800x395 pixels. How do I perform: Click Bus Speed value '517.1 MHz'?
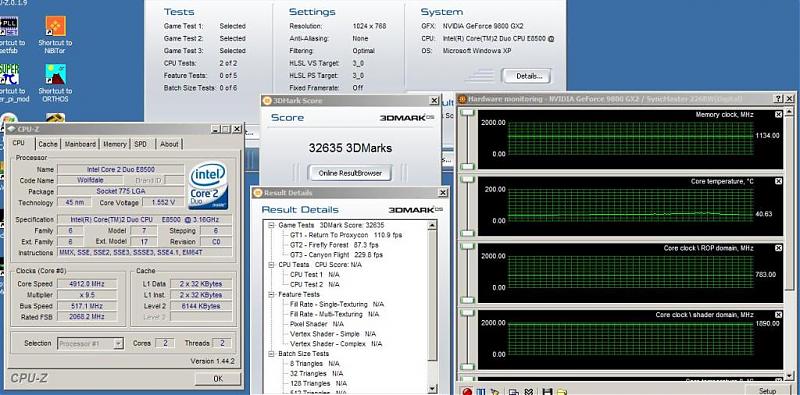pyautogui.click(x=88, y=306)
